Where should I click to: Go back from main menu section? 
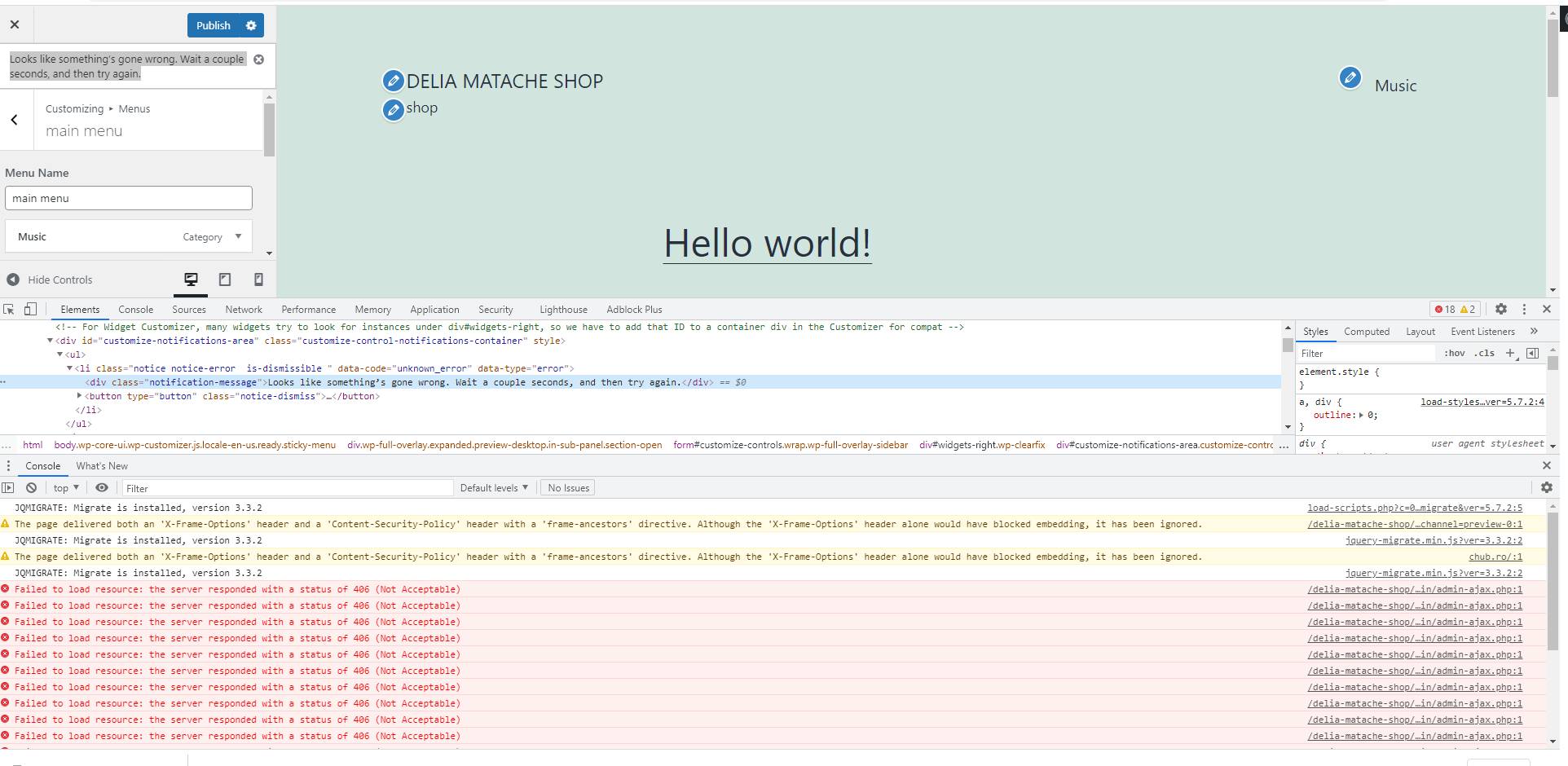15,120
